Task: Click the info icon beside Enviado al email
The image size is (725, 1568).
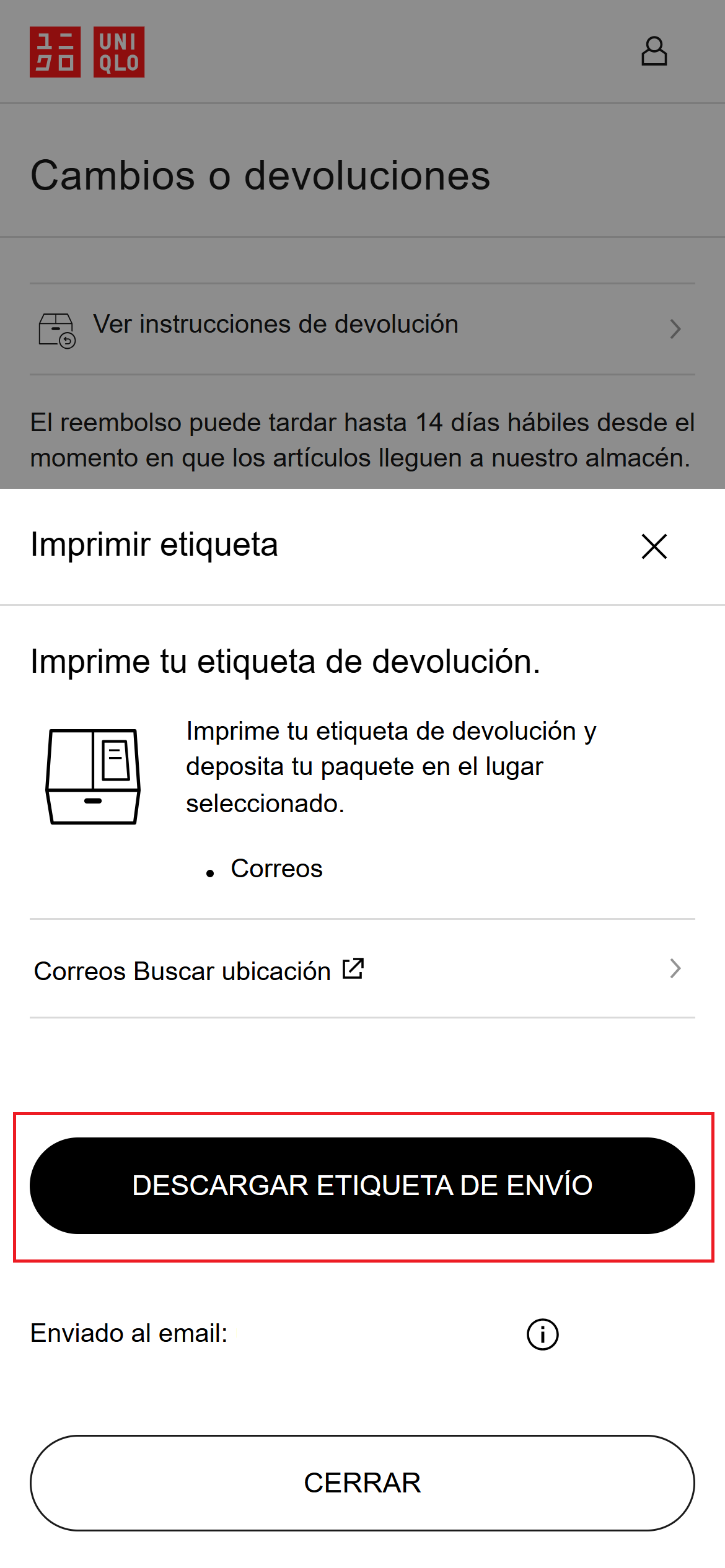Action: [542, 1334]
